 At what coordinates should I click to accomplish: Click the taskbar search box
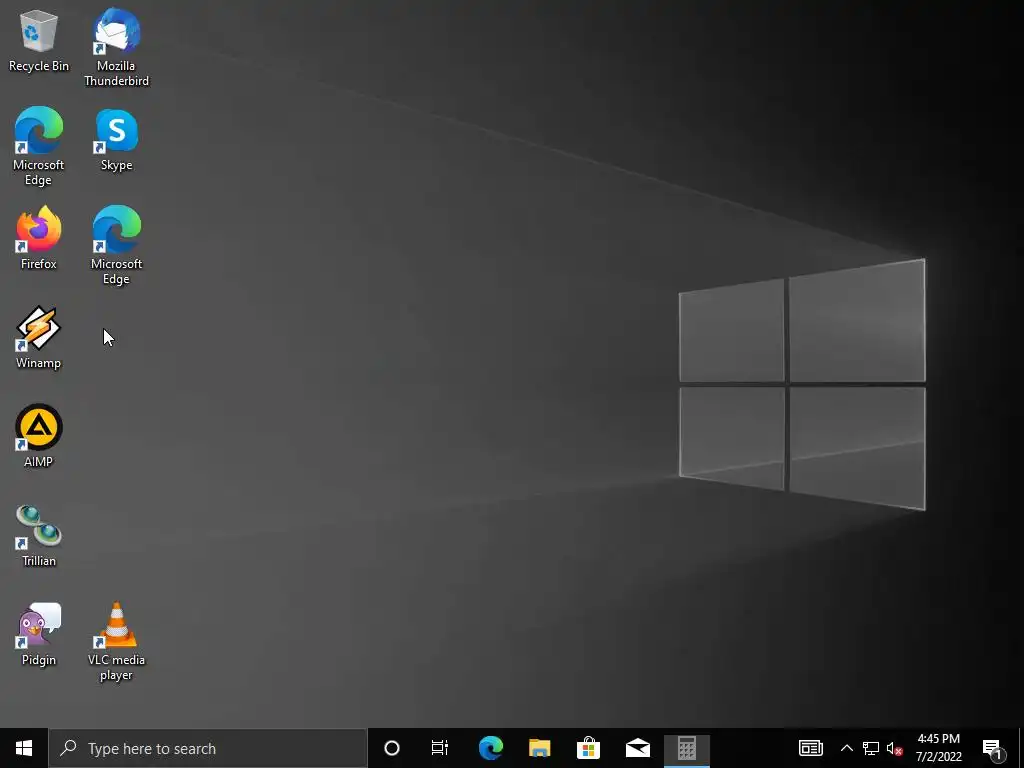pos(208,748)
